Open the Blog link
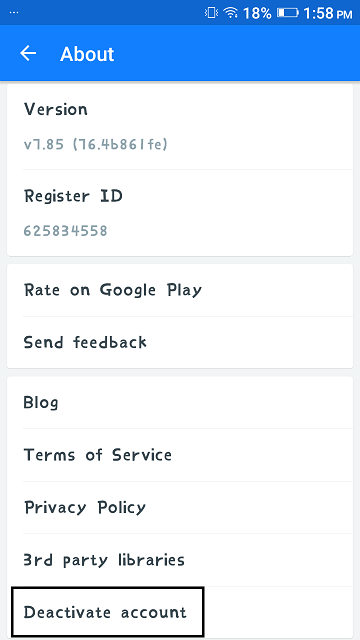360x640 pixels. (180, 402)
